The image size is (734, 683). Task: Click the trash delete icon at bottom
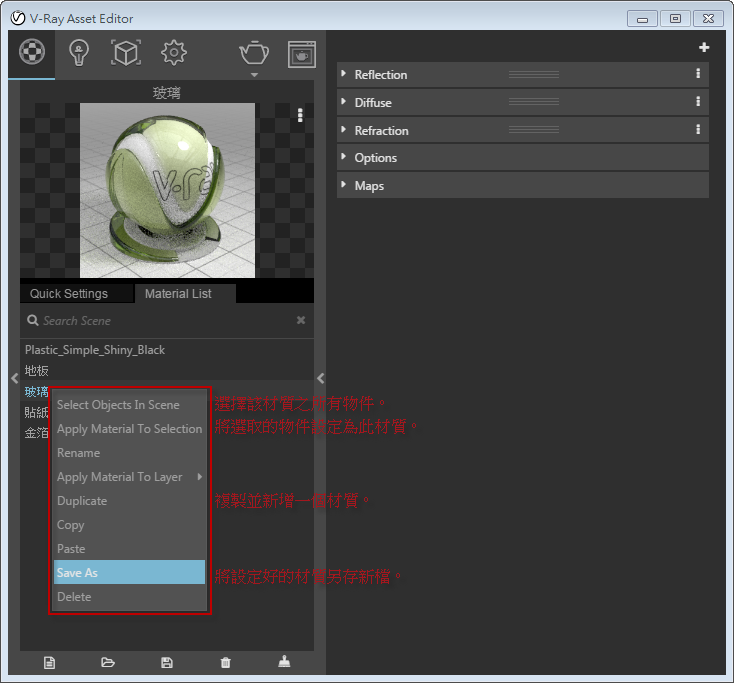(x=225, y=662)
